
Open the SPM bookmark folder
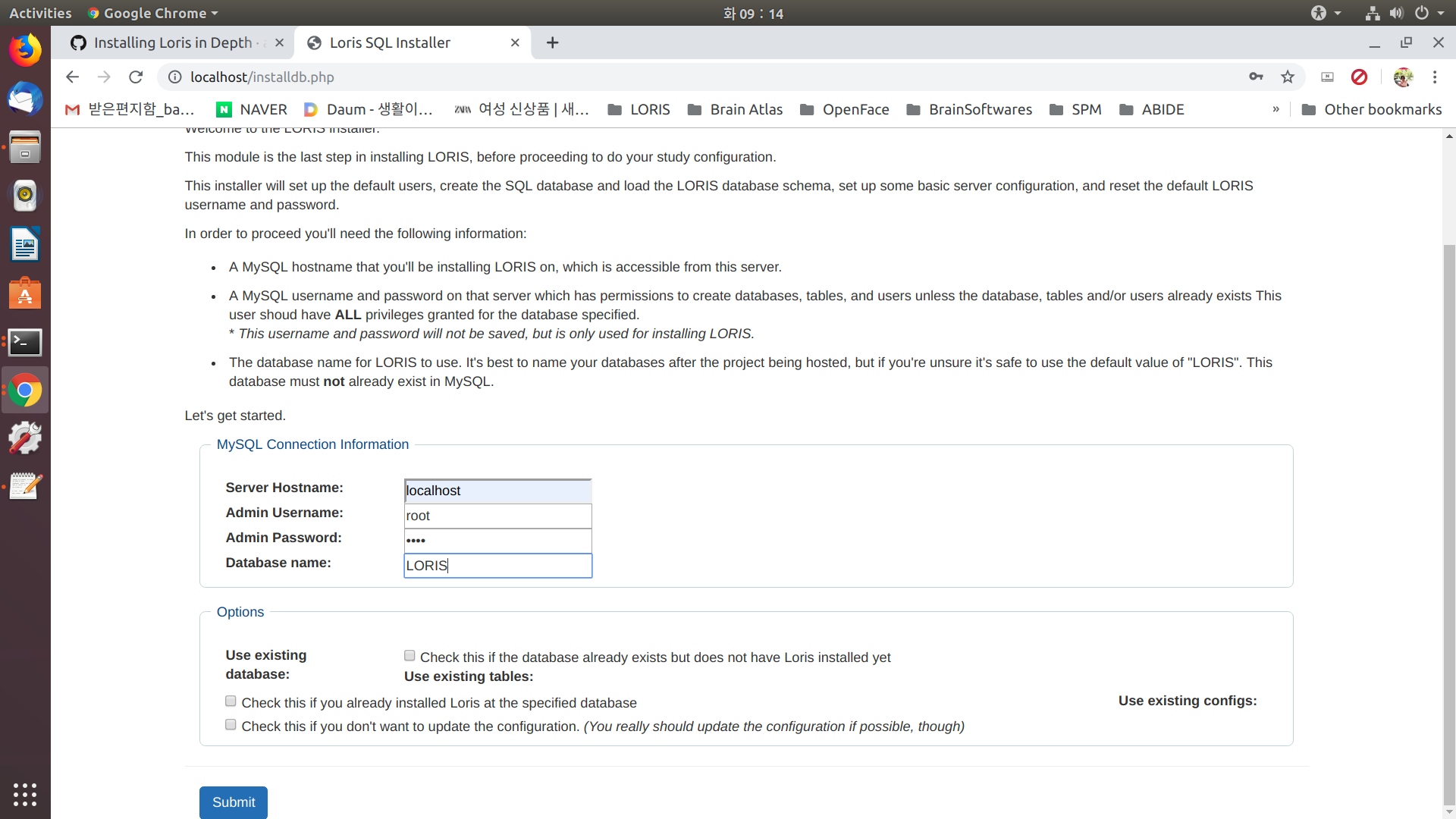[1075, 109]
